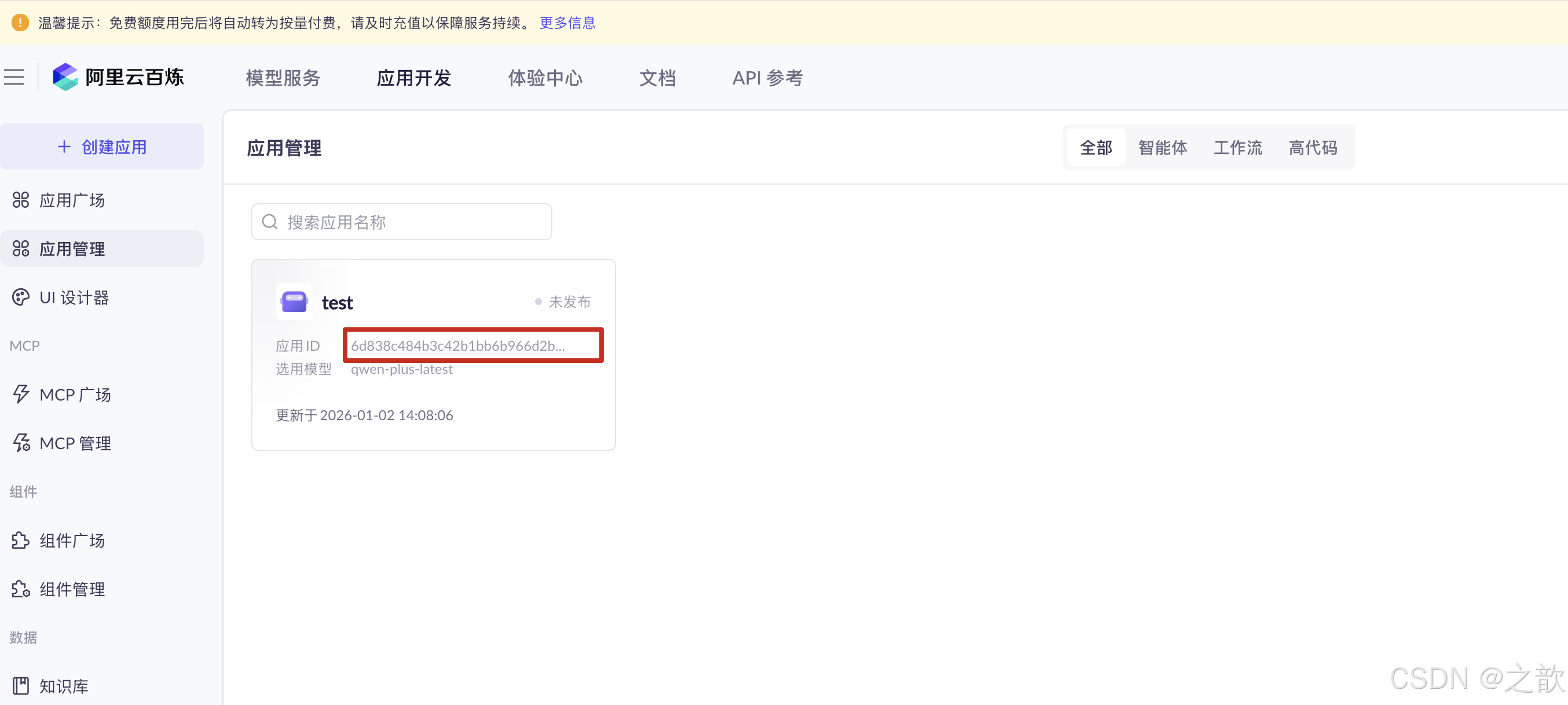
Task: Select the 全部 filter tab
Action: click(1096, 148)
